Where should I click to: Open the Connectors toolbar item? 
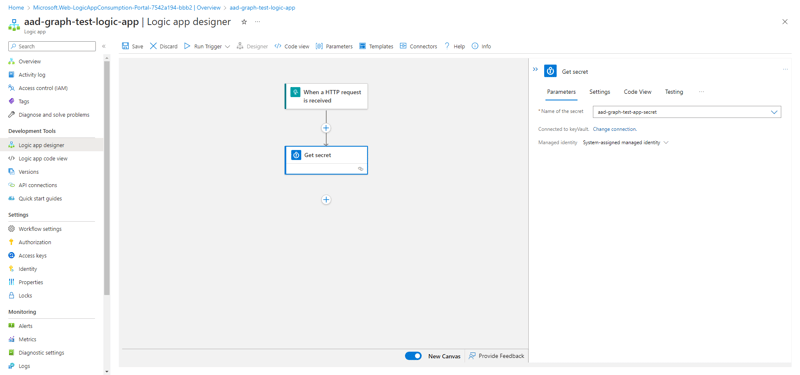coord(418,46)
